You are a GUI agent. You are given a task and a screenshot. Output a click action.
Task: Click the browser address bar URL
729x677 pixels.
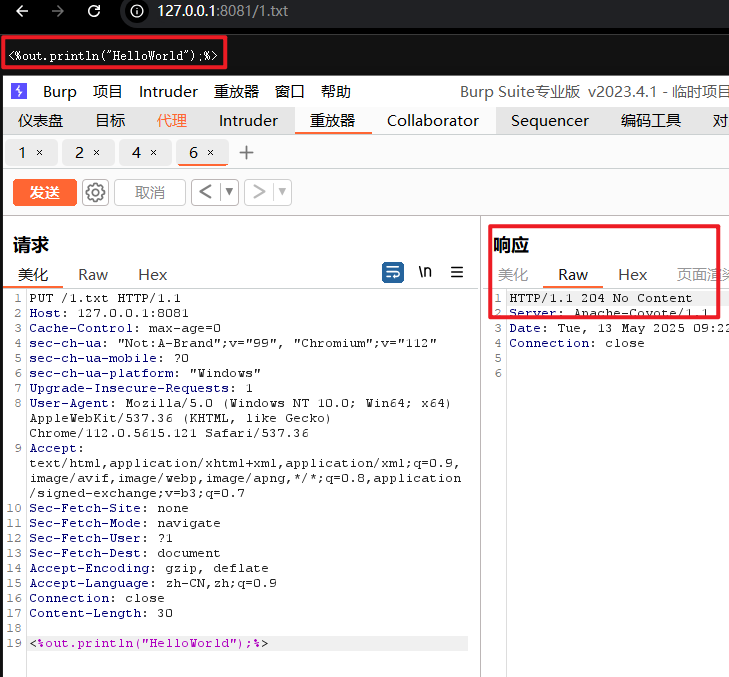[x=222, y=11]
